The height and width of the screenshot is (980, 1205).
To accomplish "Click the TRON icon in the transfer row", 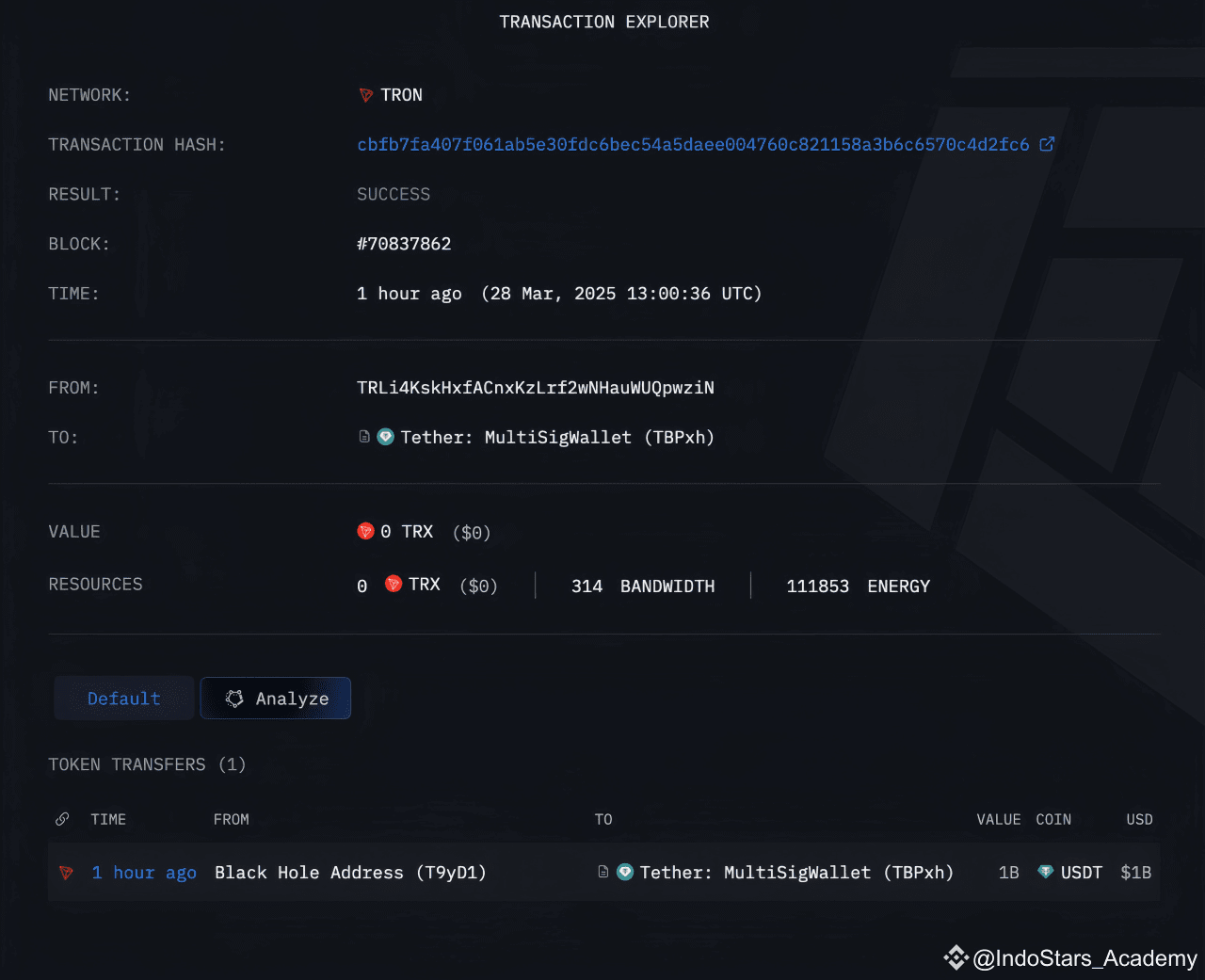I will 65,873.
